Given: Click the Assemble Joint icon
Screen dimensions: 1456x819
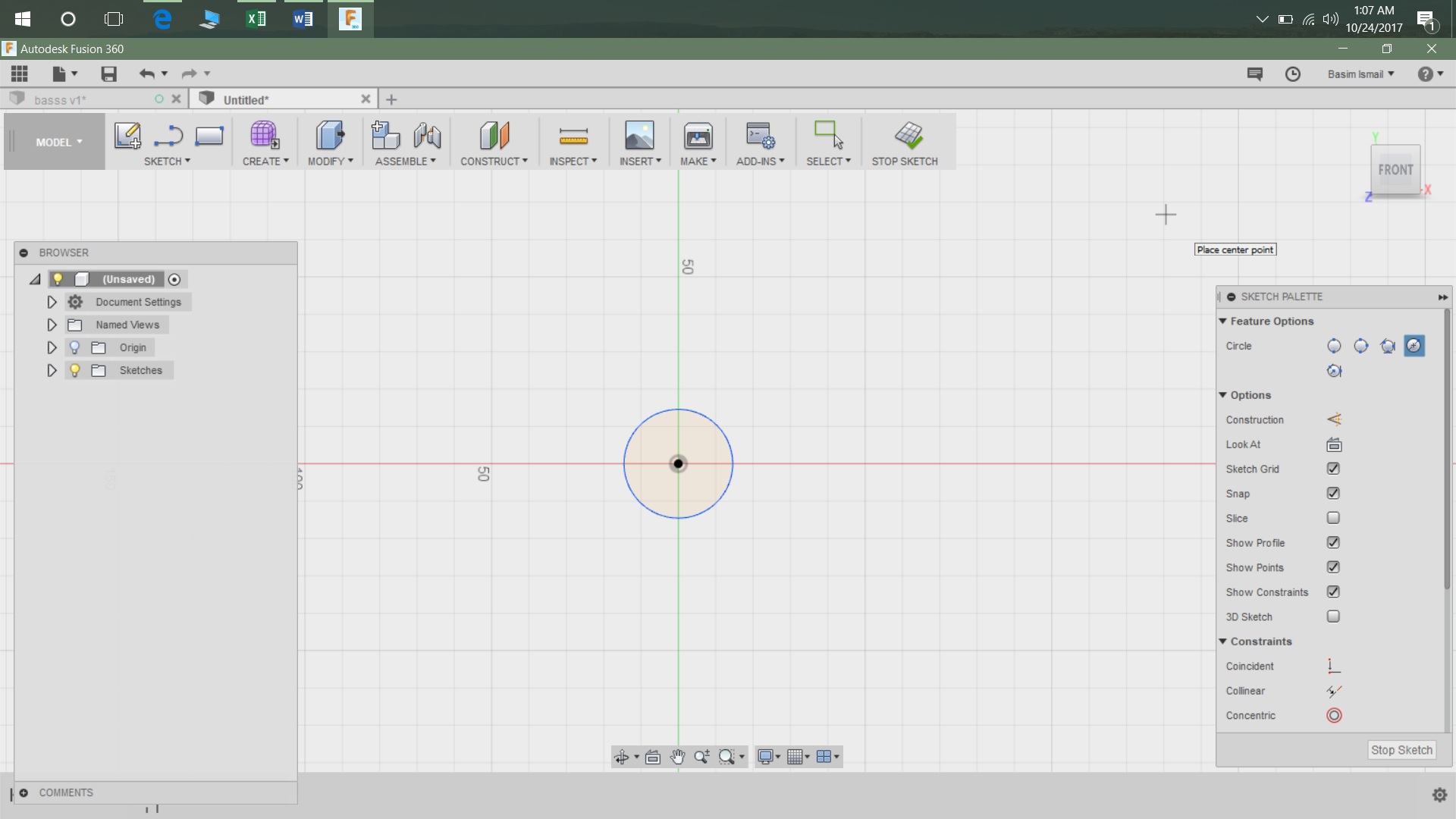Looking at the screenshot, I should 427,136.
